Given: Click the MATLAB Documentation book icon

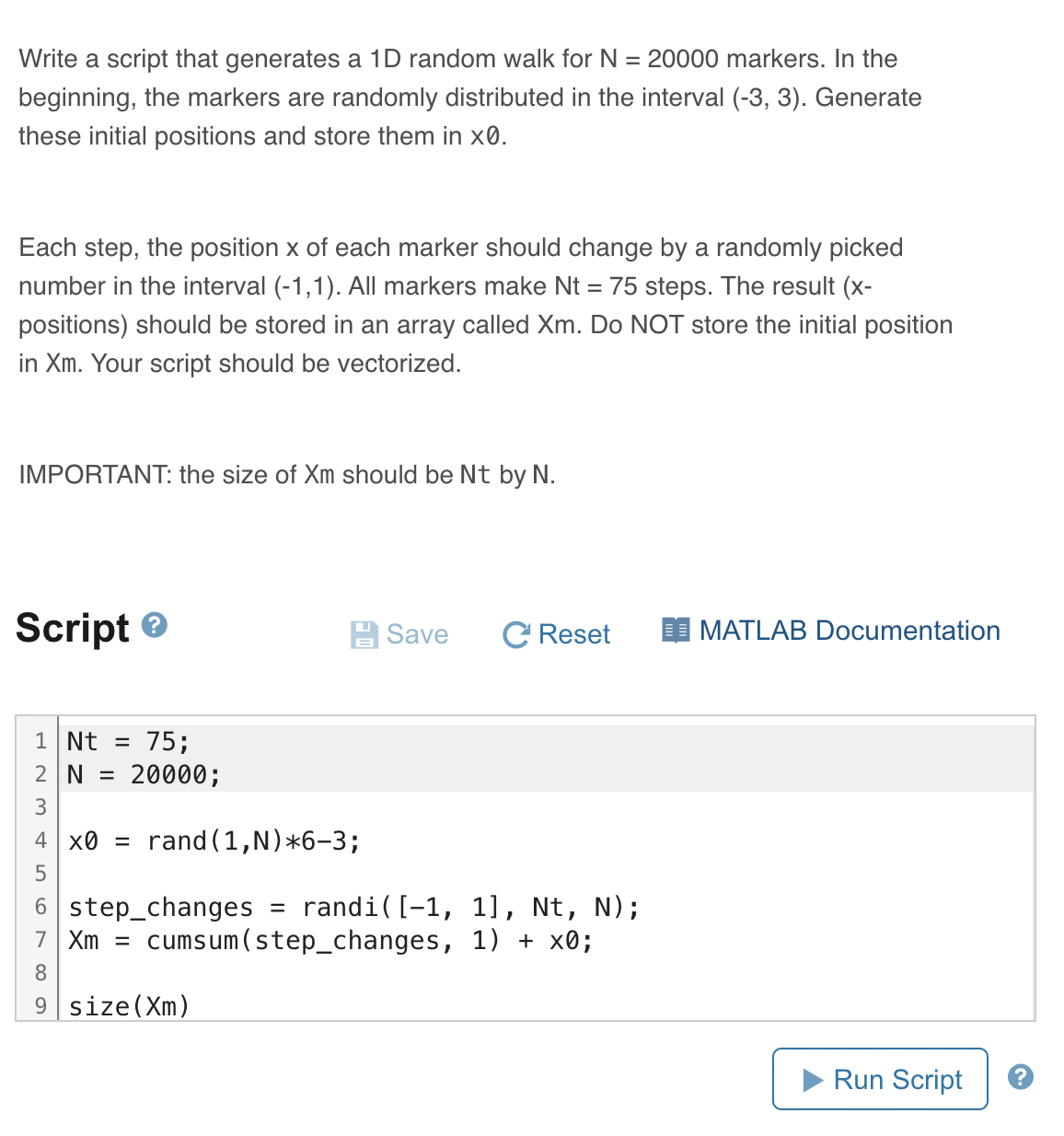Looking at the screenshot, I should click(x=677, y=630).
